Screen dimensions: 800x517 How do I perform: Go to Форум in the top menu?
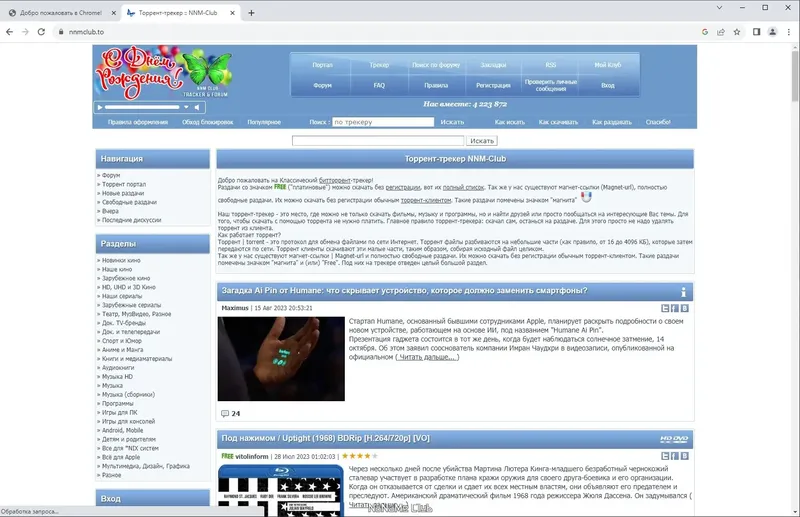click(322, 85)
